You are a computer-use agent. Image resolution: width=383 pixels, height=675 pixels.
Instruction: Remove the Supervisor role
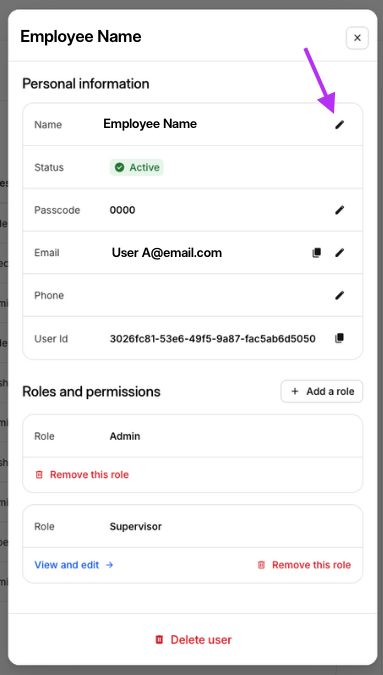(304, 565)
